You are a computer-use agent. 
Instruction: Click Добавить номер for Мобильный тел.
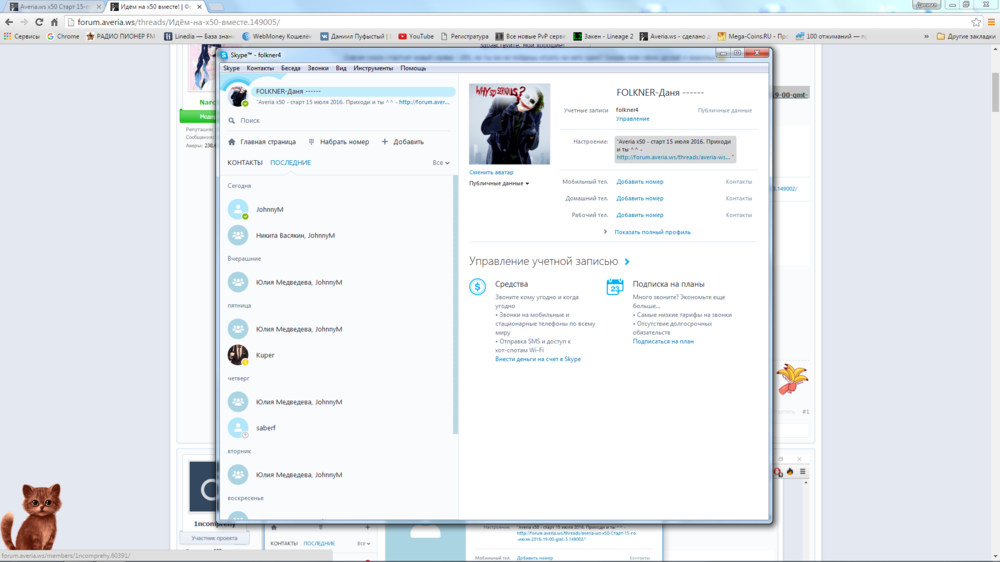(x=639, y=182)
